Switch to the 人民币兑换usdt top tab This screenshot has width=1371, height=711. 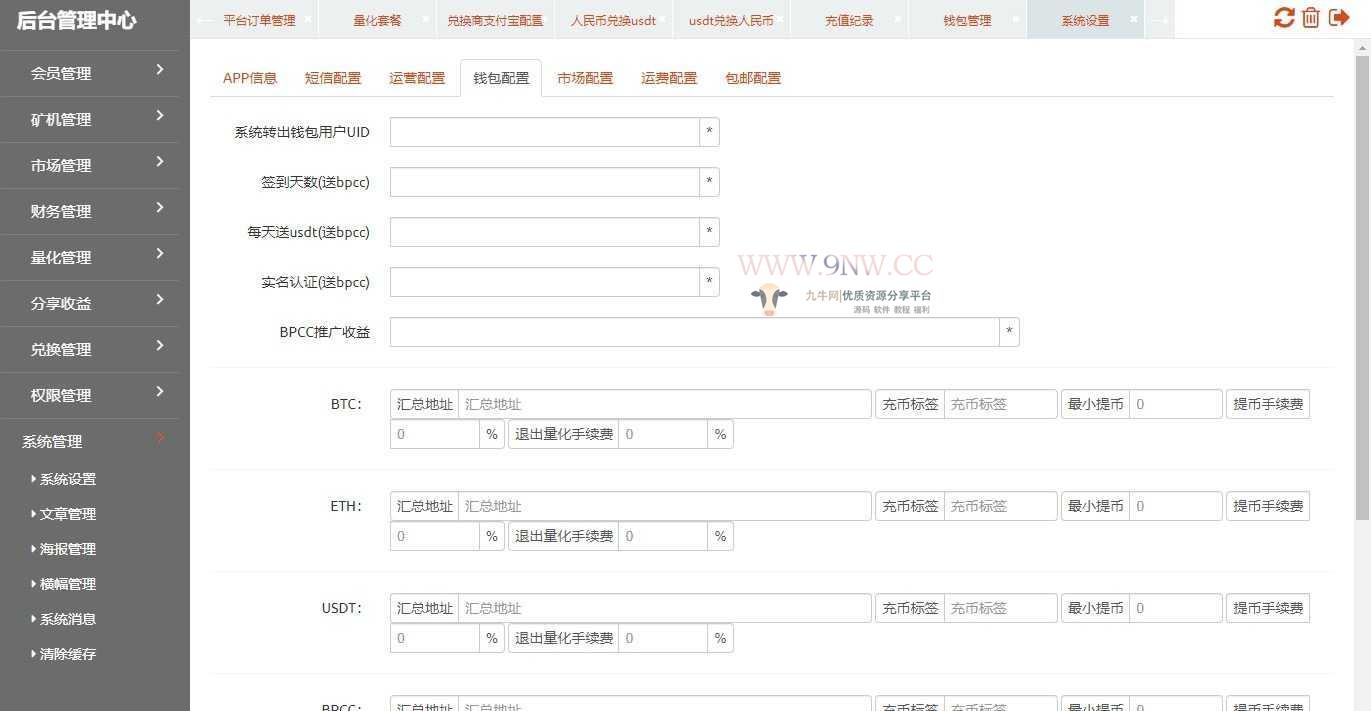[x=613, y=20]
